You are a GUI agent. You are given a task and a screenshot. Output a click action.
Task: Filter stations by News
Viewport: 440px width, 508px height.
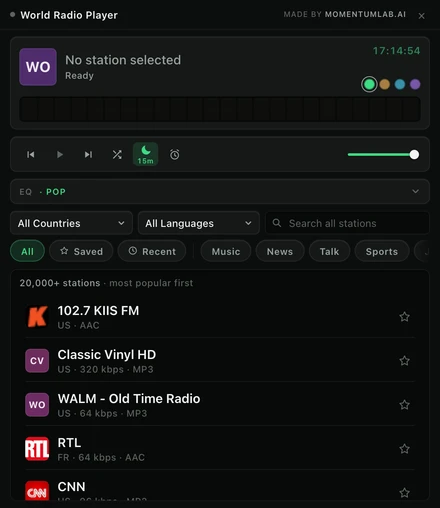coord(280,251)
